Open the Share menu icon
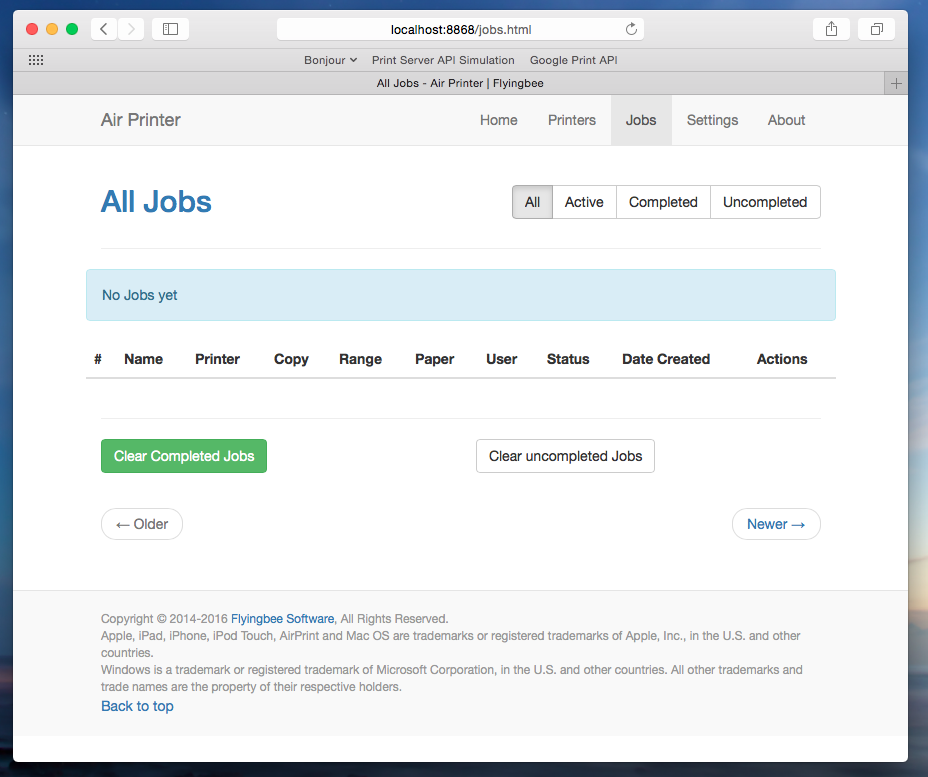 pyautogui.click(x=831, y=29)
